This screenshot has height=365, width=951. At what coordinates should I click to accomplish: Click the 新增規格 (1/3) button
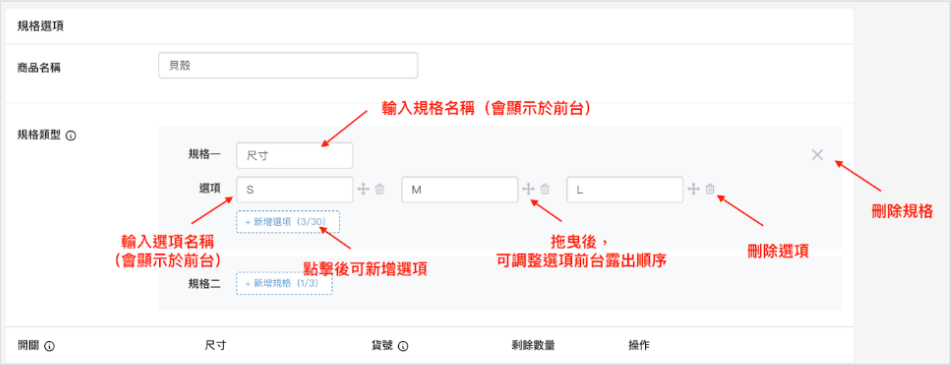tap(284, 283)
